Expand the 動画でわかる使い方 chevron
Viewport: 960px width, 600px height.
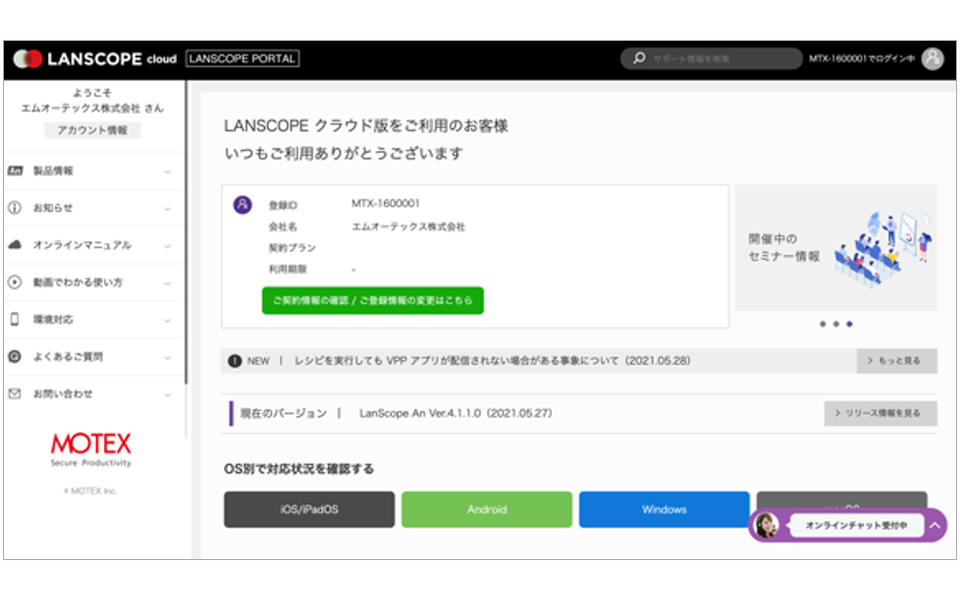tap(167, 283)
